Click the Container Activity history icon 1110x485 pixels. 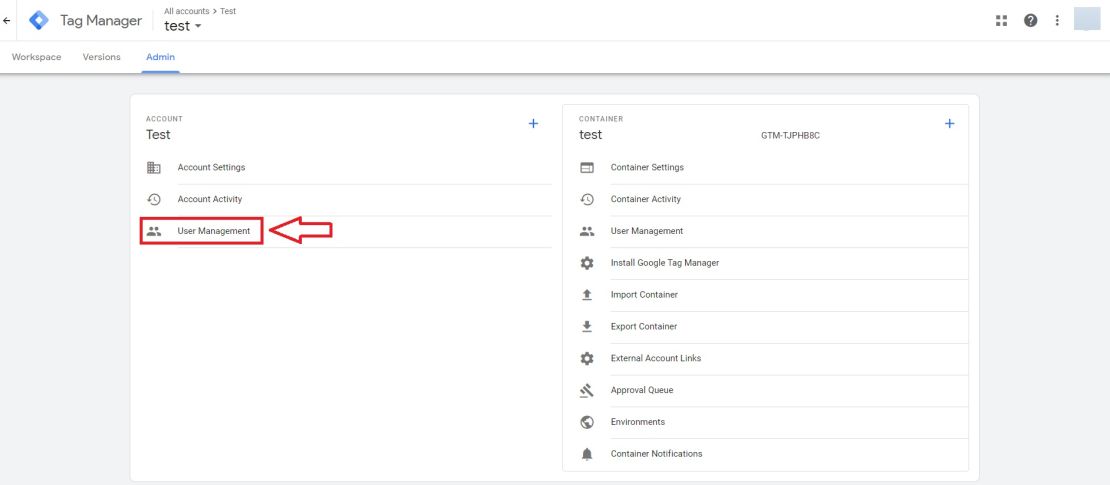click(x=587, y=200)
